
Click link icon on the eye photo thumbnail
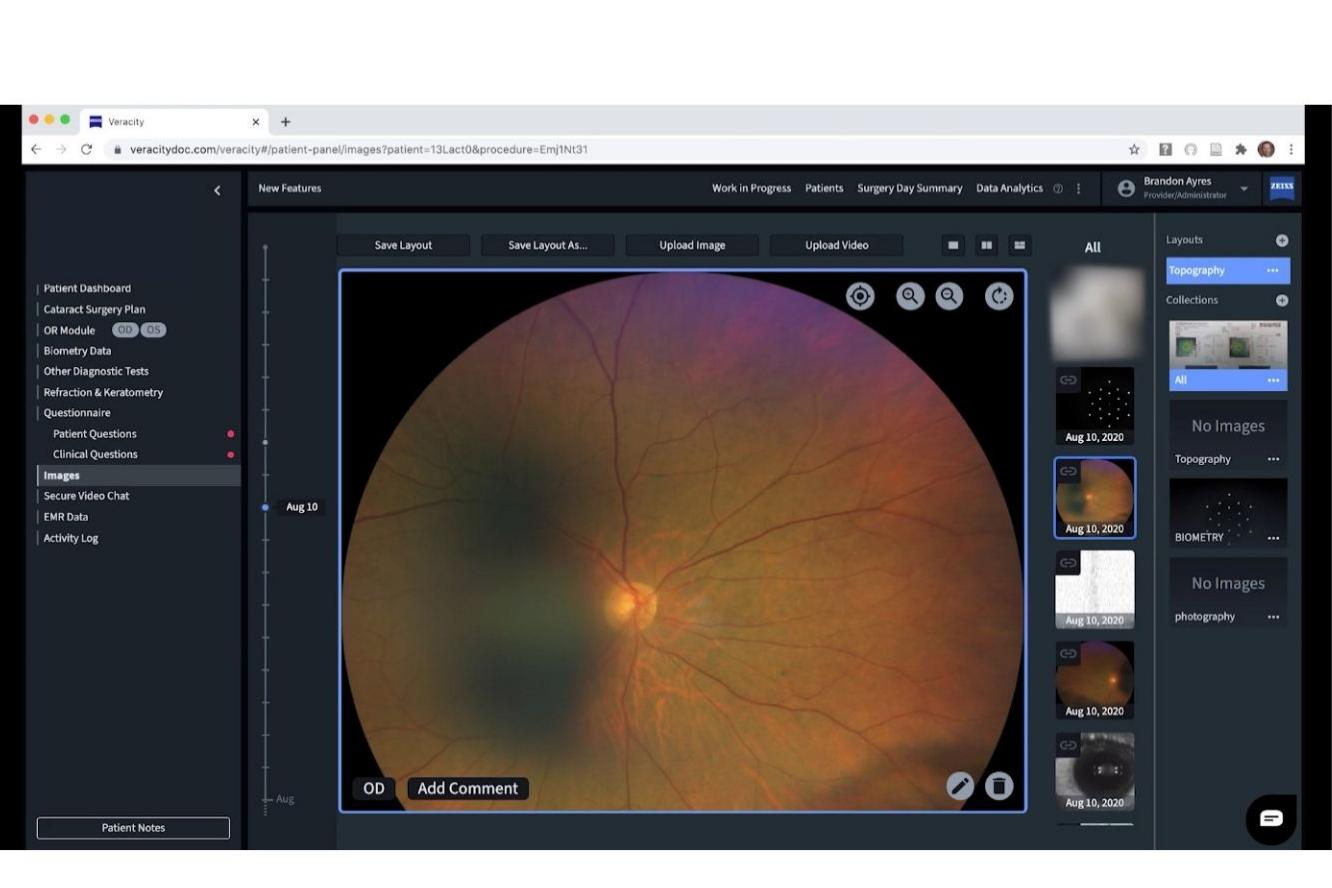[1068, 745]
